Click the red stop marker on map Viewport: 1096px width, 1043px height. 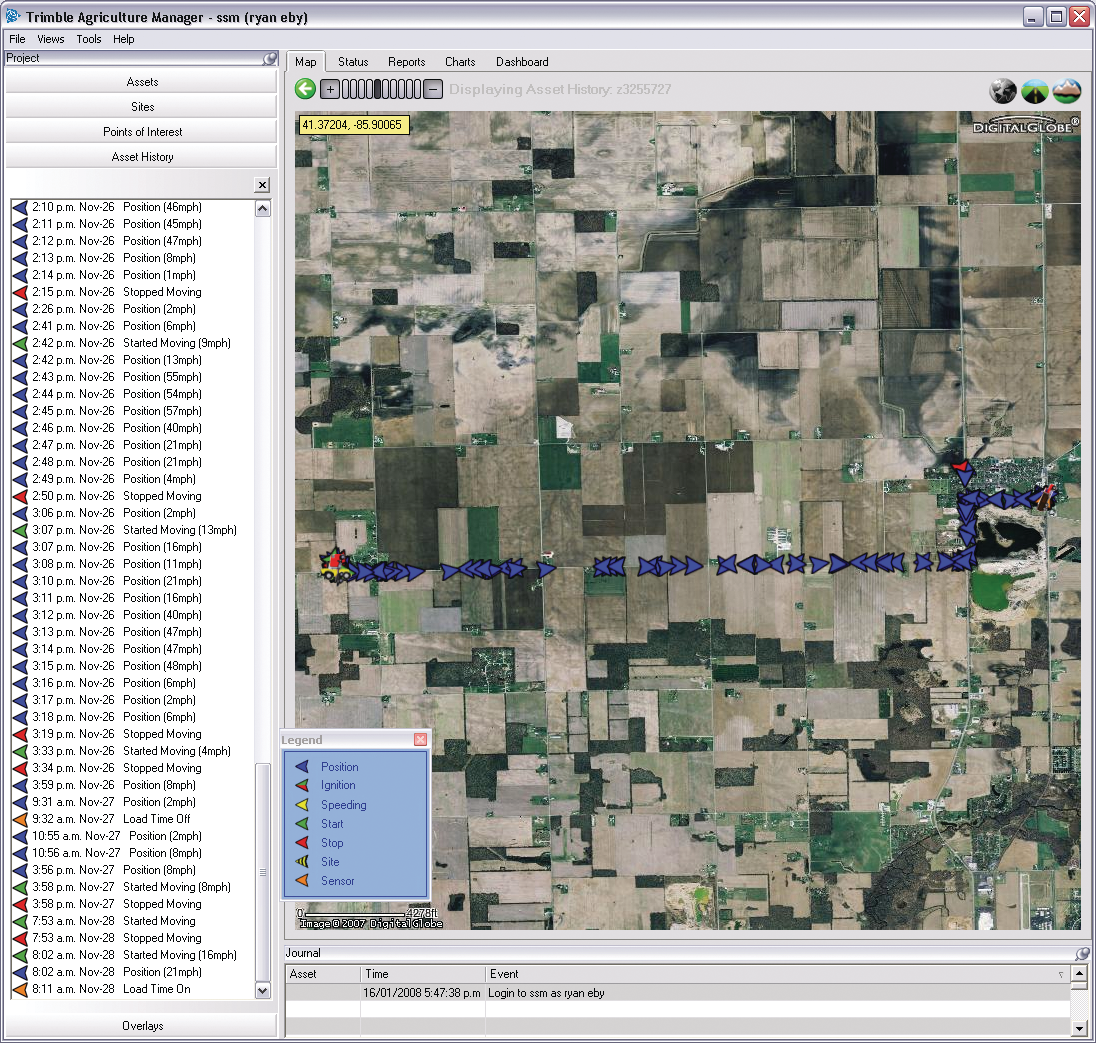[x=960, y=466]
